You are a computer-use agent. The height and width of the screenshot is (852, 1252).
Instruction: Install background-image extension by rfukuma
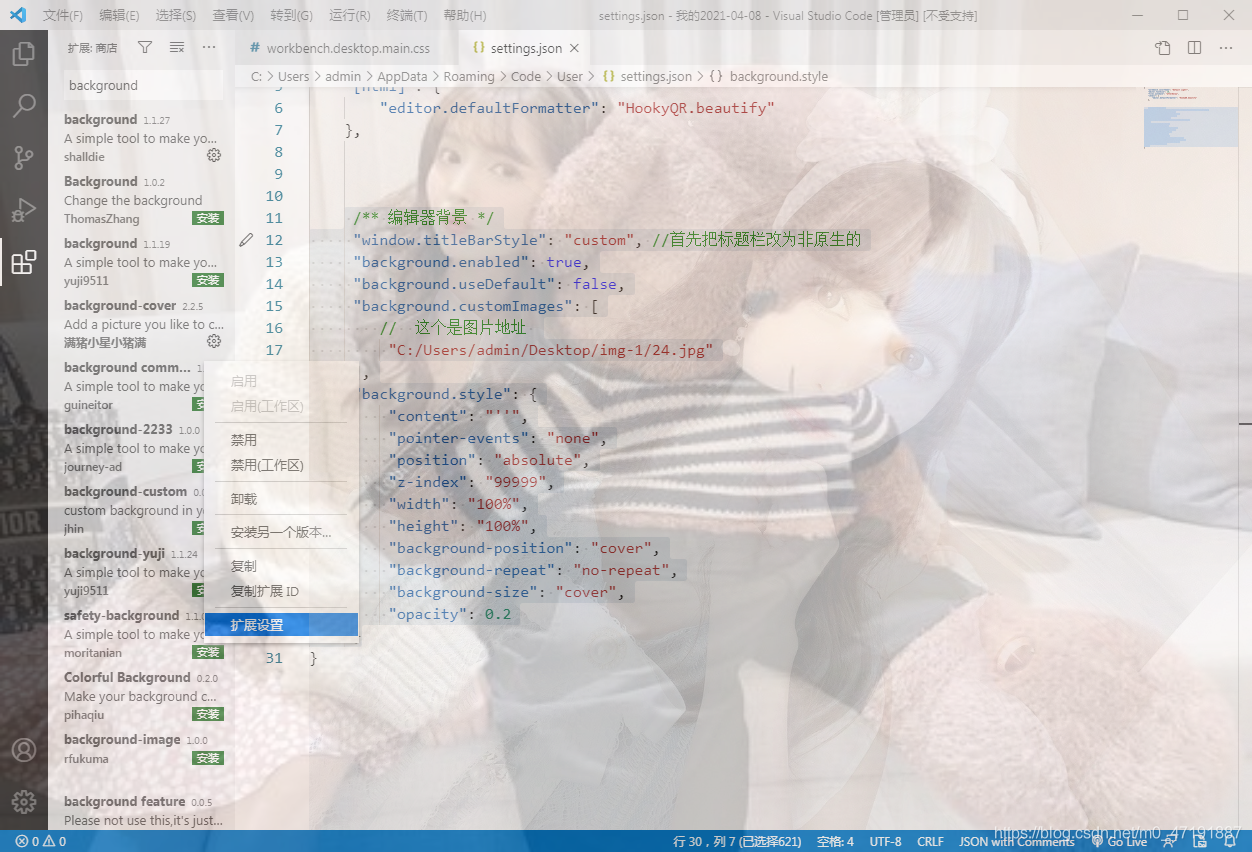pos(208,758)
